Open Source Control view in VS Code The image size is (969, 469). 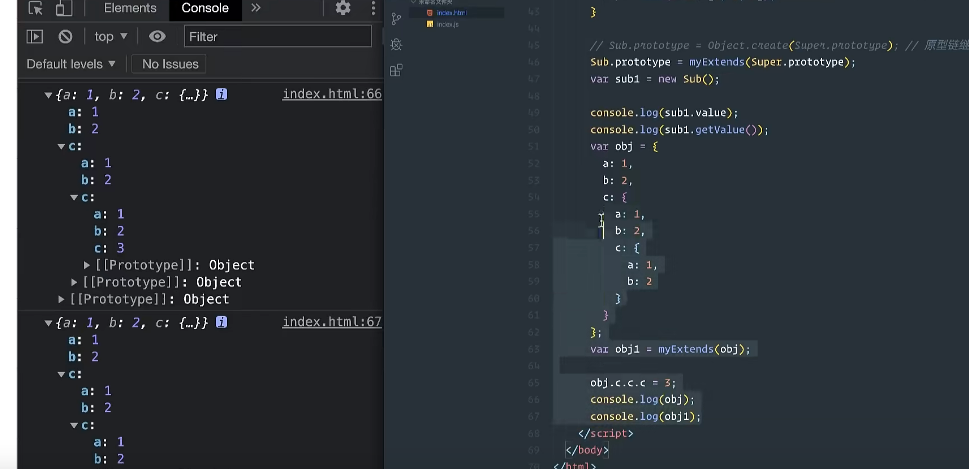[x=396, y=19]
